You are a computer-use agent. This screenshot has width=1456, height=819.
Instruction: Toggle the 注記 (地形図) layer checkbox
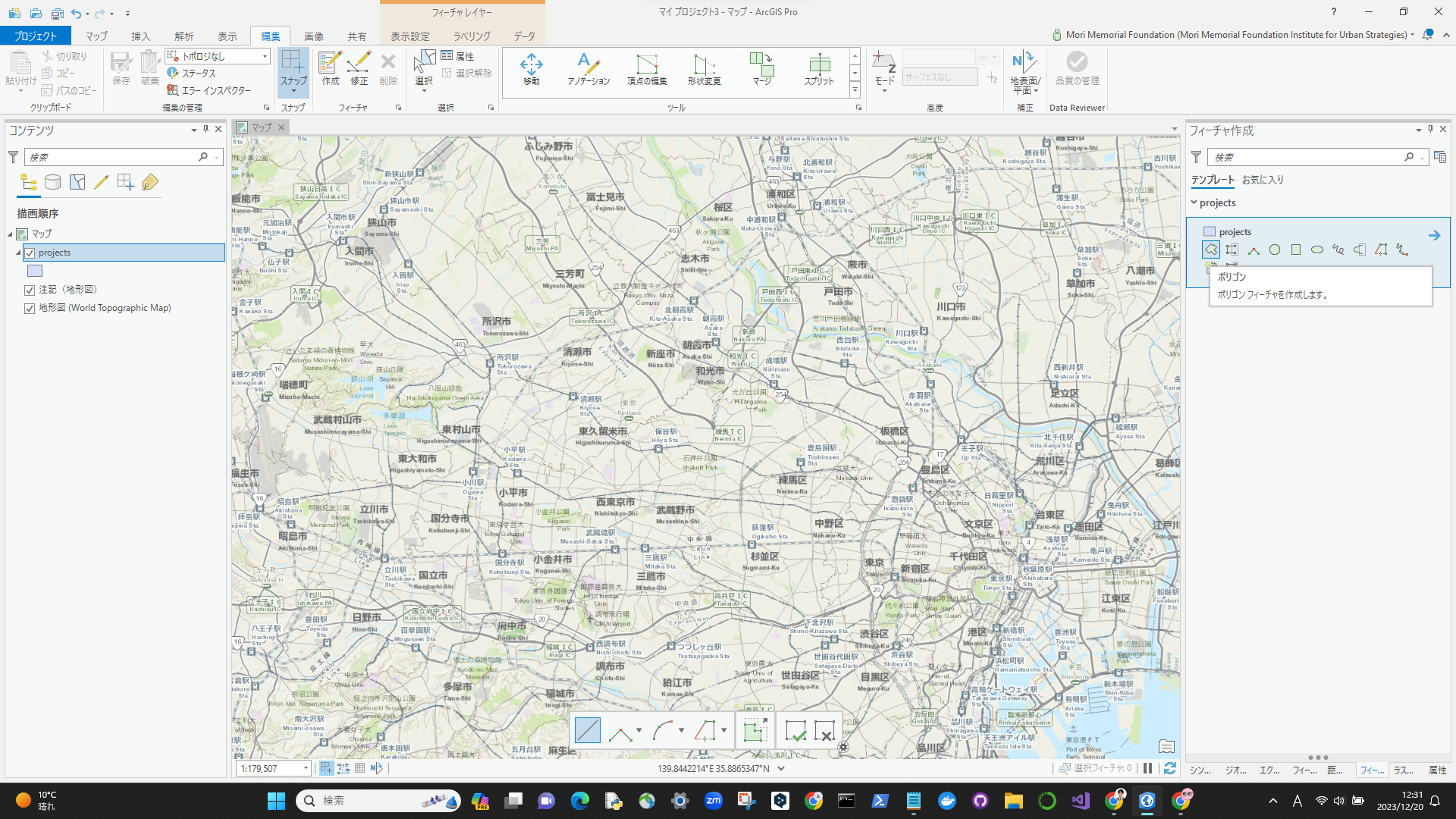pyautogui.click(x=30, y=290)
